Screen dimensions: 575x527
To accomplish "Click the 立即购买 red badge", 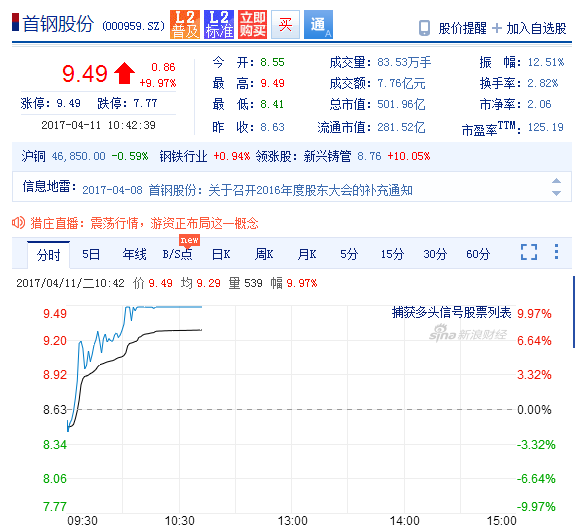I will pyautogui.click(x=252, y=25).
